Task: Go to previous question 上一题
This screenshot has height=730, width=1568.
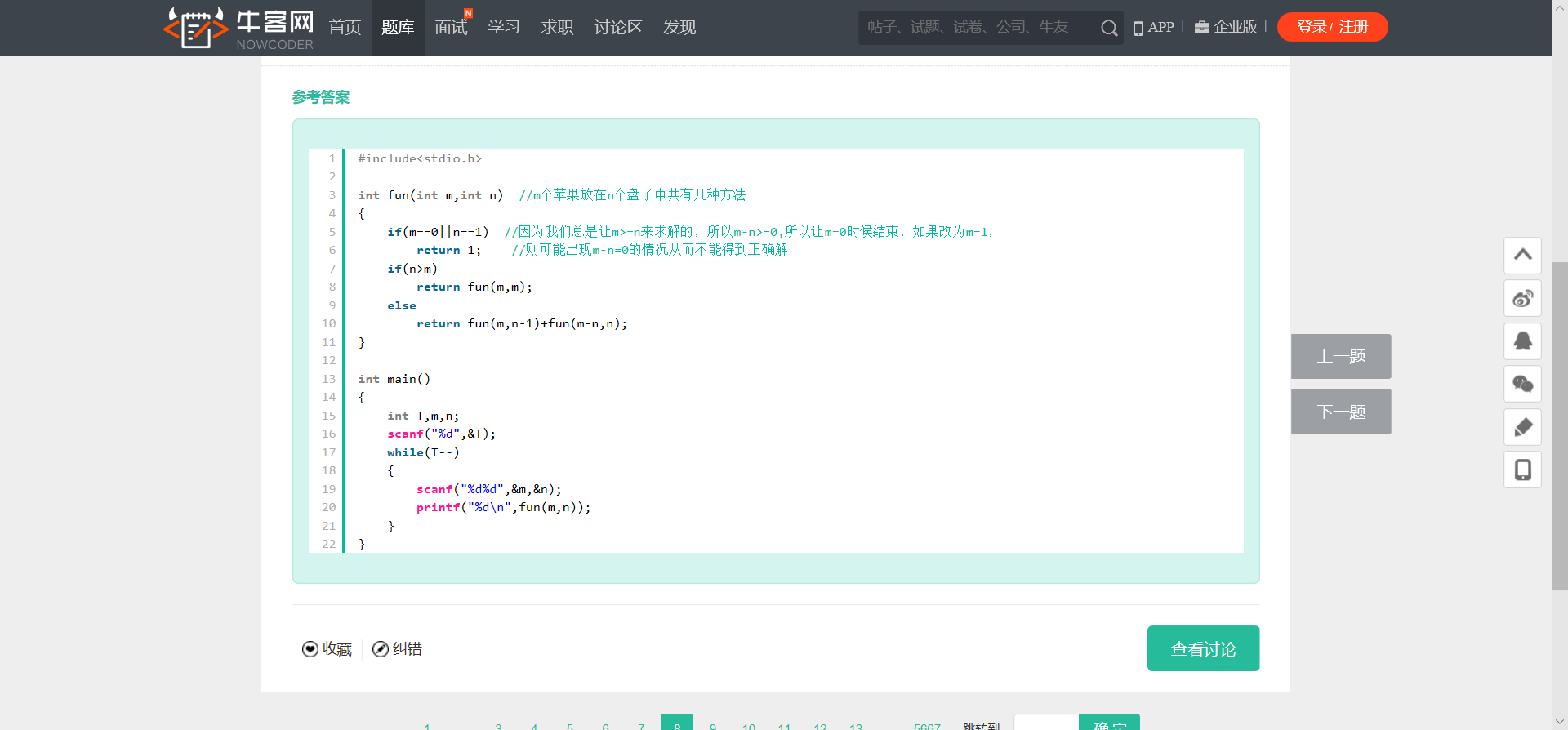Action: click(1341, 356)
